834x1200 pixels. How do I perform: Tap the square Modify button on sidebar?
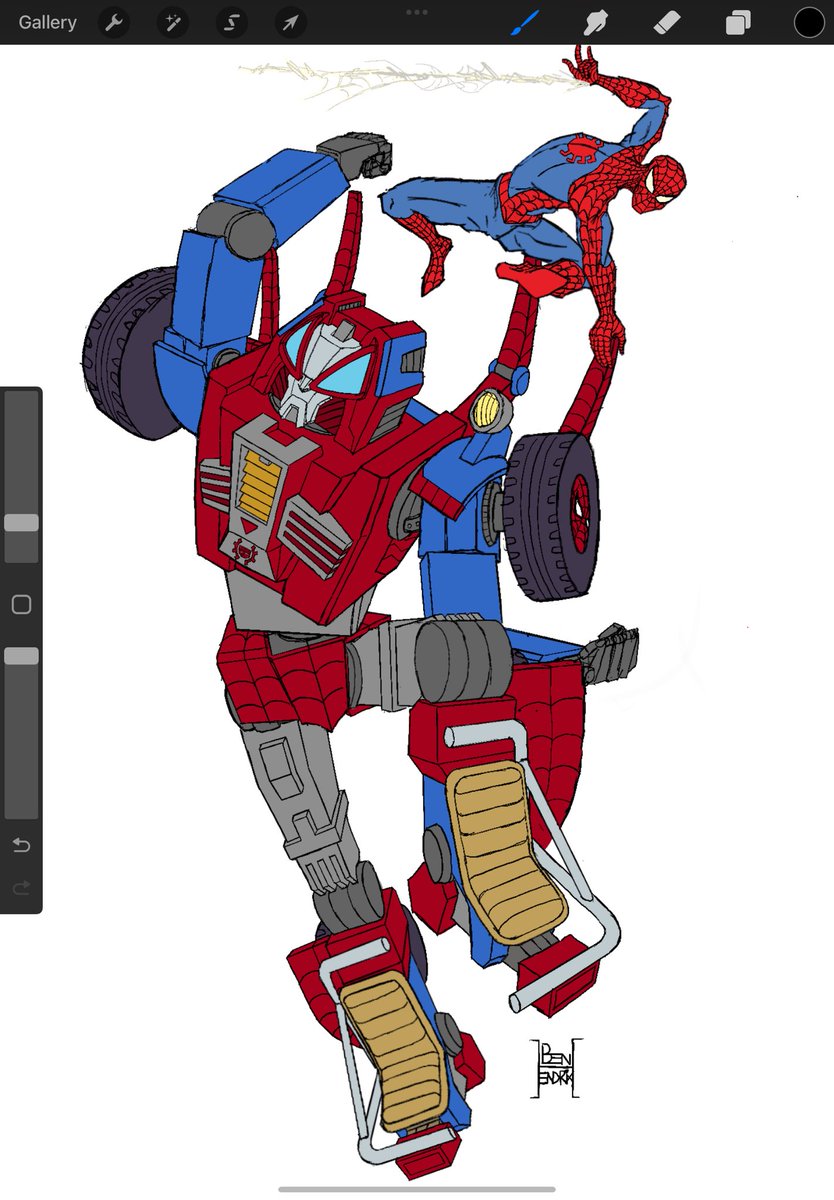tap(21, 604)
